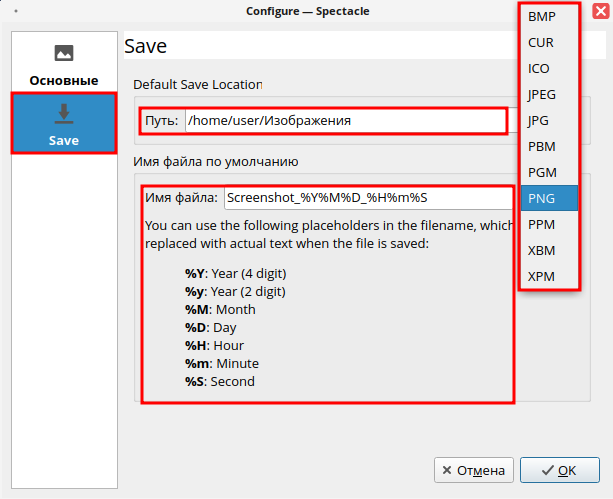Pick JPG as the save format
Image resolution: width=613 pixels, height=499 pixels.
click(540, 121)
